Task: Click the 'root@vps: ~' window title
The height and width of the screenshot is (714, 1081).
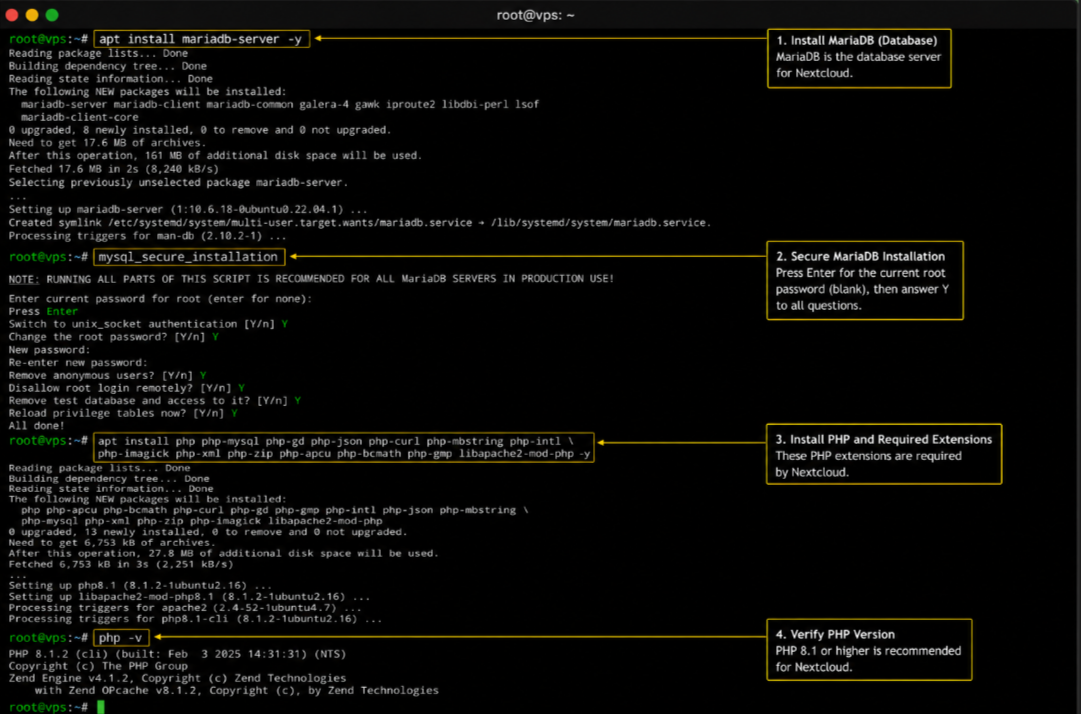Action: (535, 15)
